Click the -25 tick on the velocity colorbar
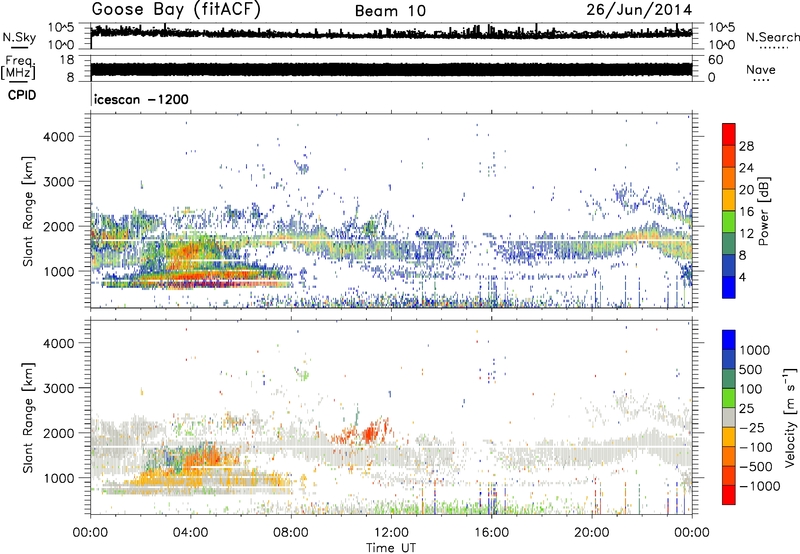The width and height of the screenshot is (800, 554). pos(752,428)
